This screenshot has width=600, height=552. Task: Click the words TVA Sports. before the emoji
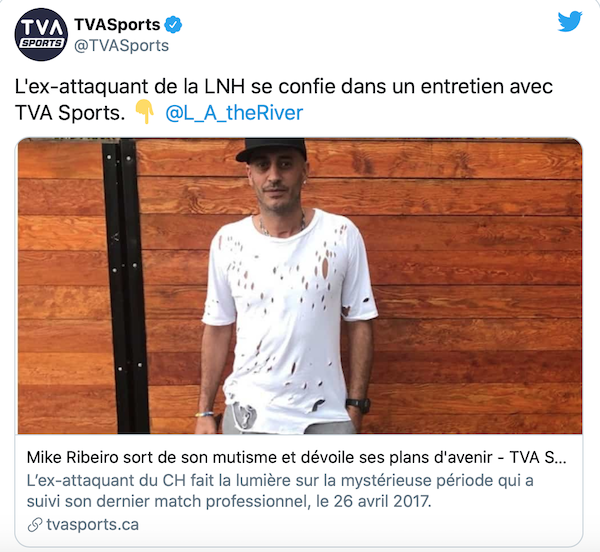[x=70, y=113]
